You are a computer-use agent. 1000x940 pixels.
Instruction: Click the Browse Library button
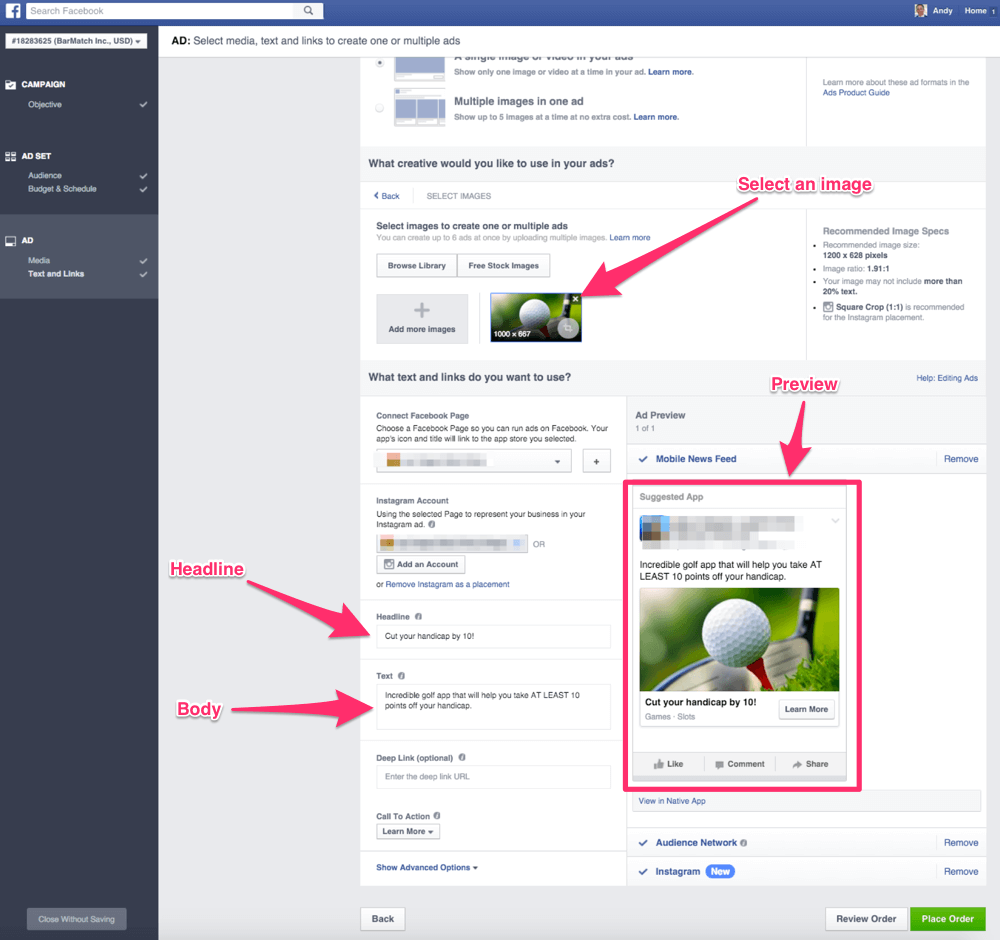pyautogui.click(x=416, y=266)
